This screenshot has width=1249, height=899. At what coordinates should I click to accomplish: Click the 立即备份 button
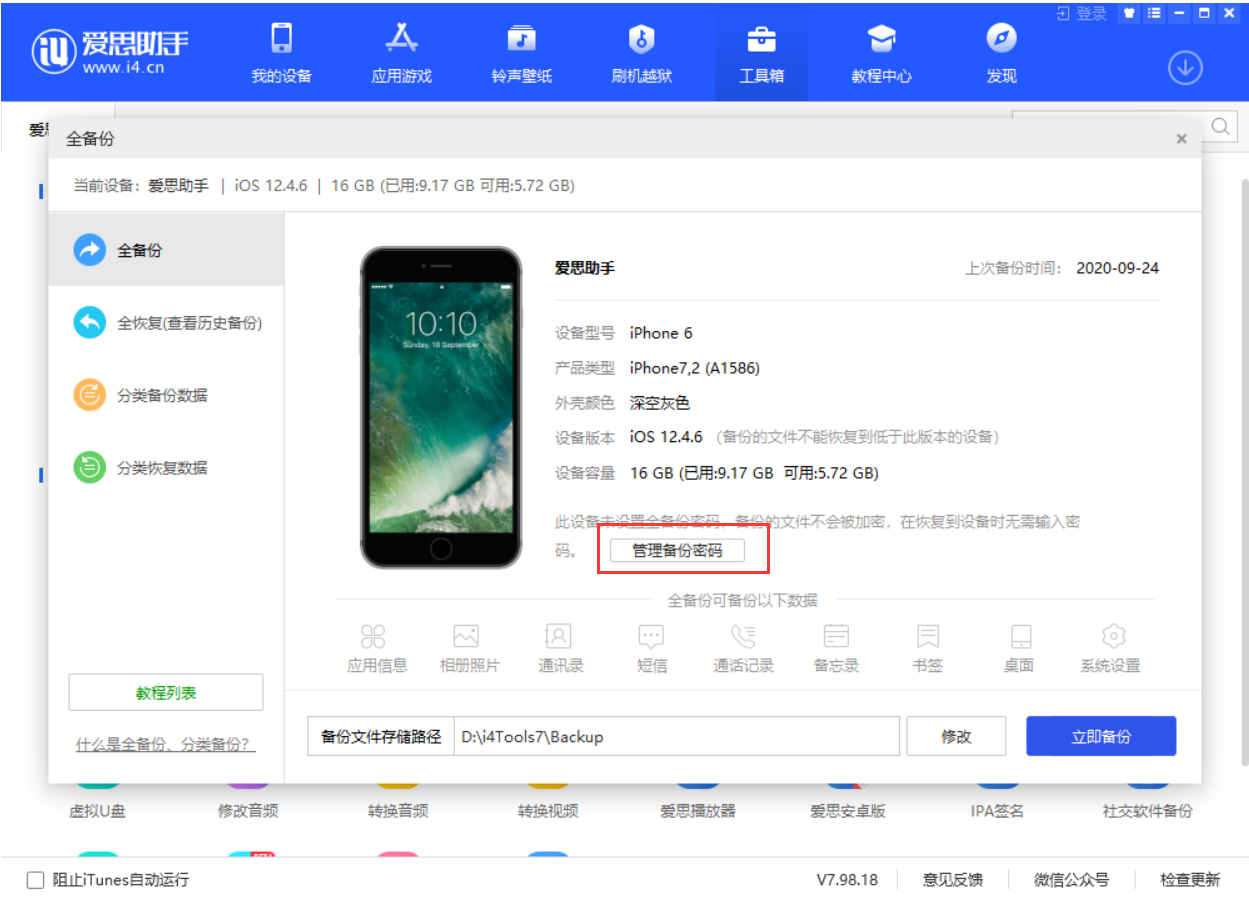point(1100,735)
